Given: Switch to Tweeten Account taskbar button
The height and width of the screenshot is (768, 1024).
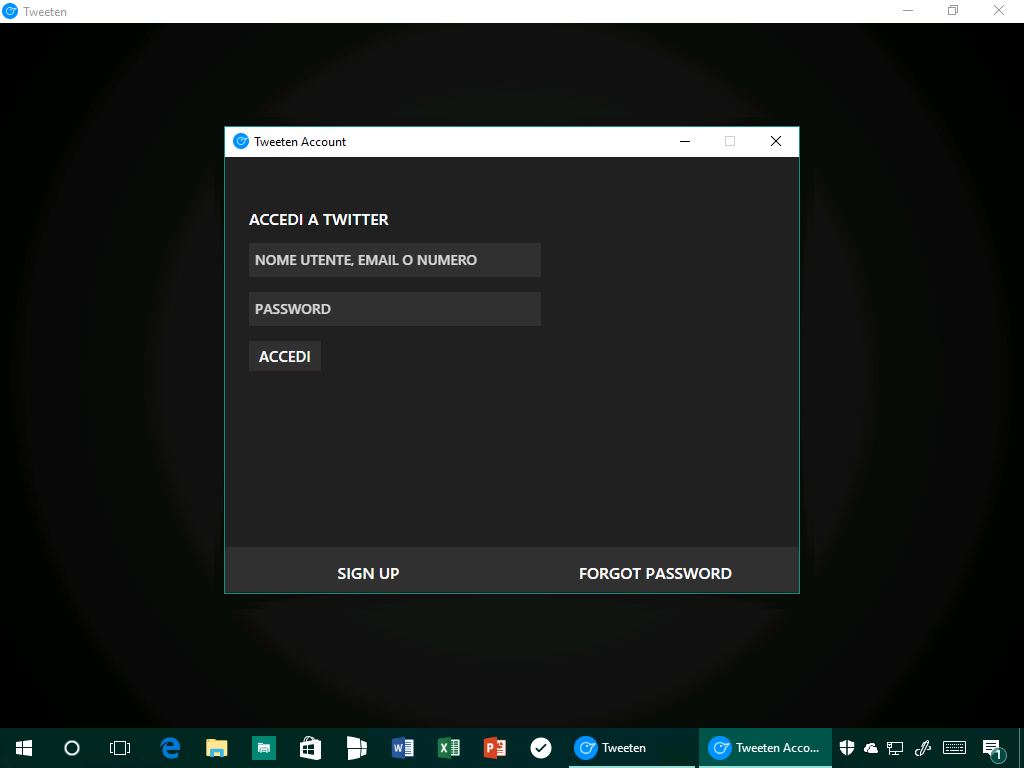Looking at the screenshot, I should point(765,748).
